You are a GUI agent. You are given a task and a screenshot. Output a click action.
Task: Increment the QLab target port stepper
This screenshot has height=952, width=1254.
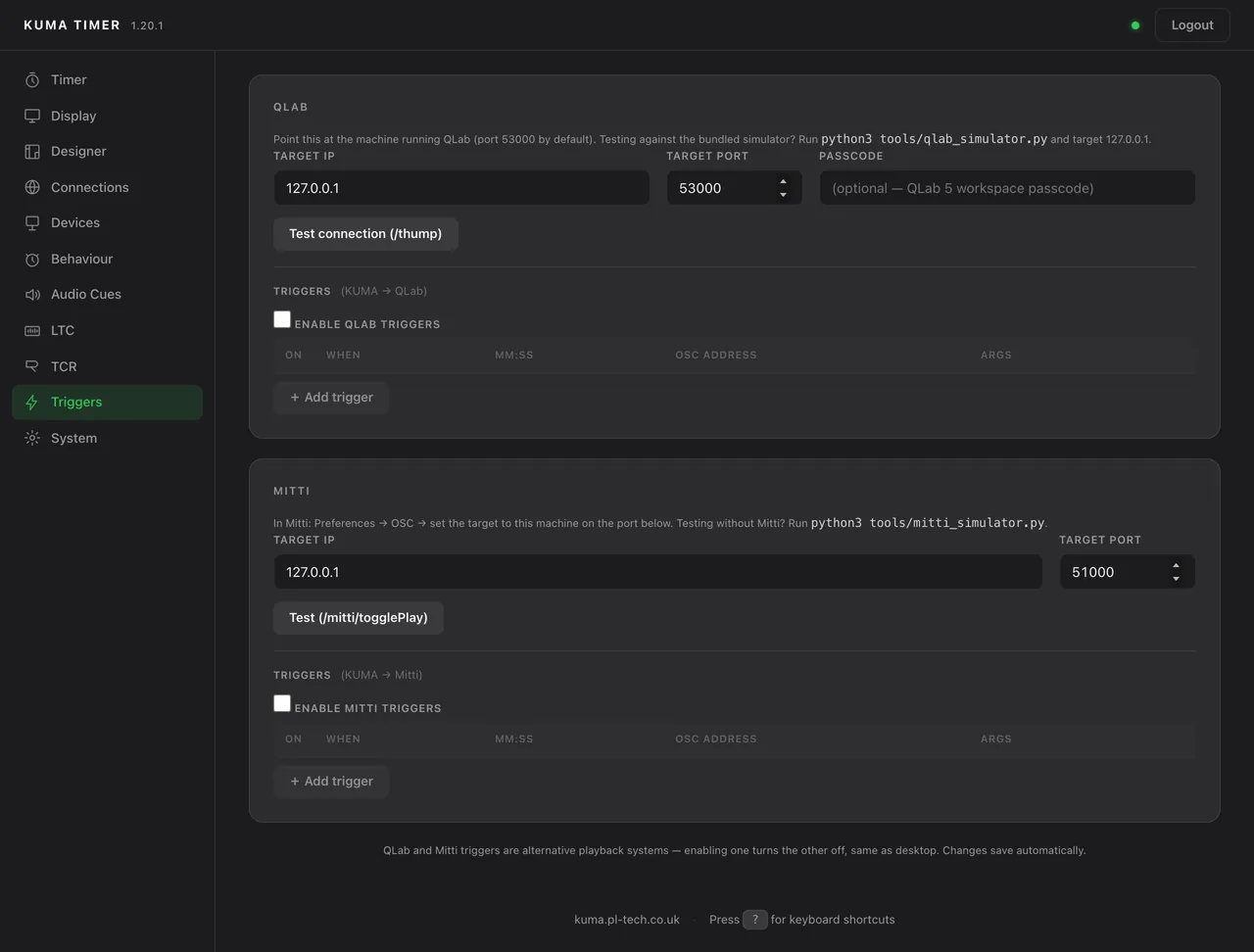pyautogui.click(x=783, y=181)
